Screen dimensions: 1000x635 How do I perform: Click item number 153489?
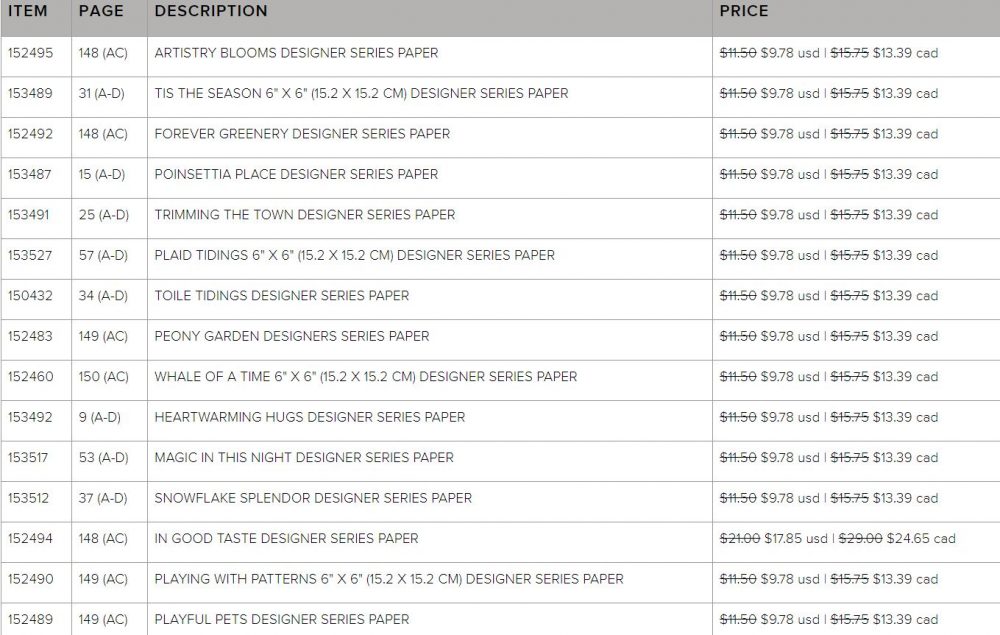(30, 93)
